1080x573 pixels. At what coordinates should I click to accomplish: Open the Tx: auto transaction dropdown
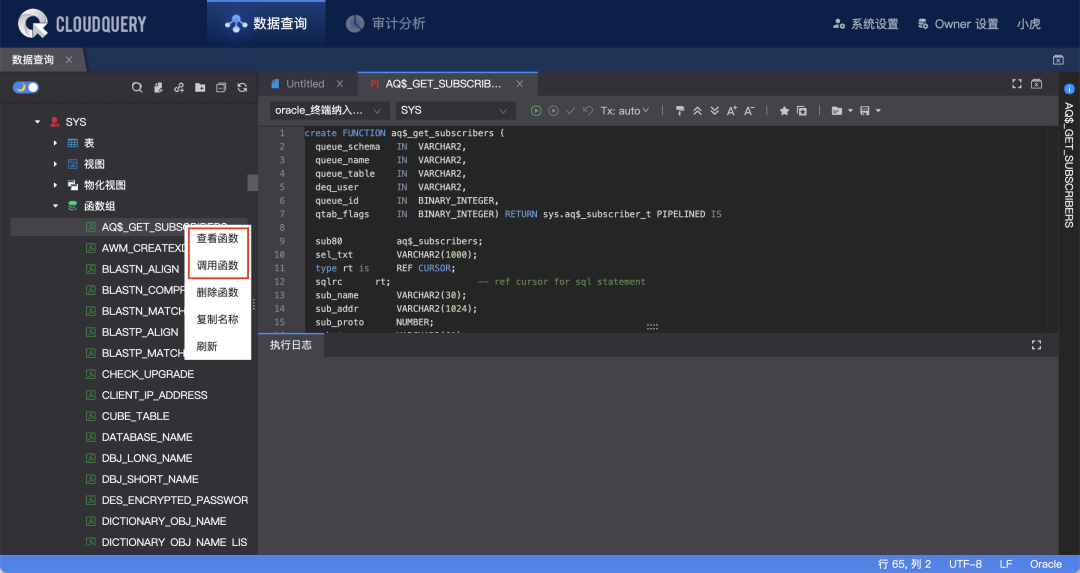point(624,111)
